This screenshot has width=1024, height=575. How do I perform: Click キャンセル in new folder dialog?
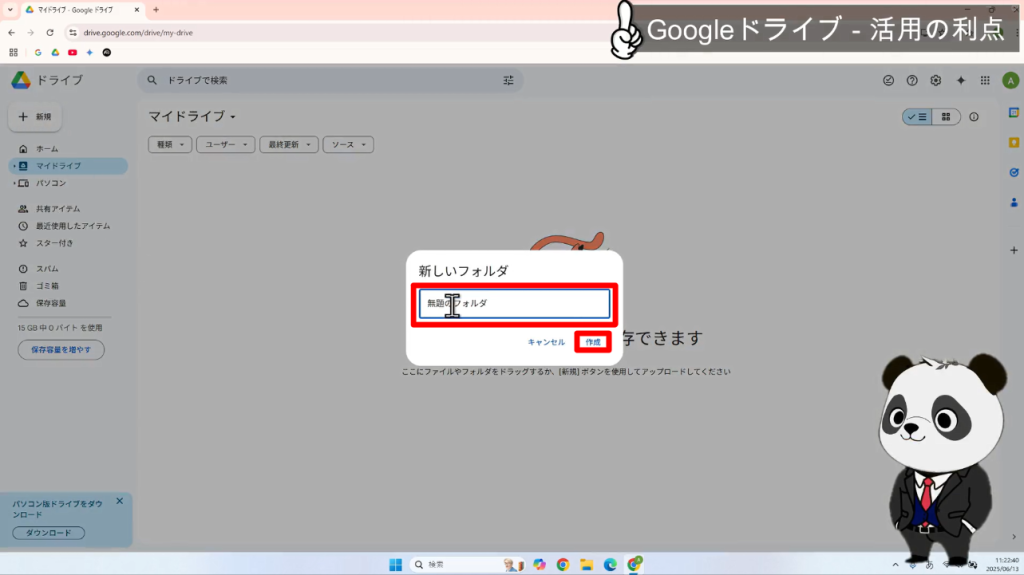pyautogui.click(x=546, y=342)
